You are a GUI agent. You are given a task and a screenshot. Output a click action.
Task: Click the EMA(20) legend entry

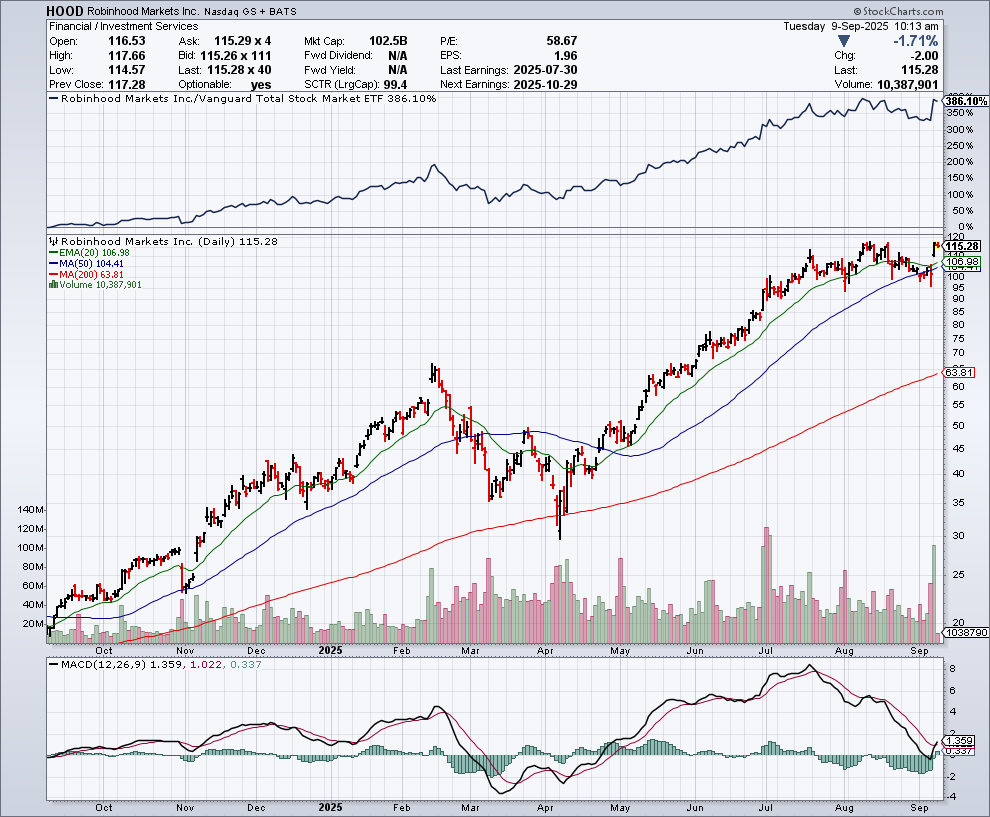[x=89, y=253]
